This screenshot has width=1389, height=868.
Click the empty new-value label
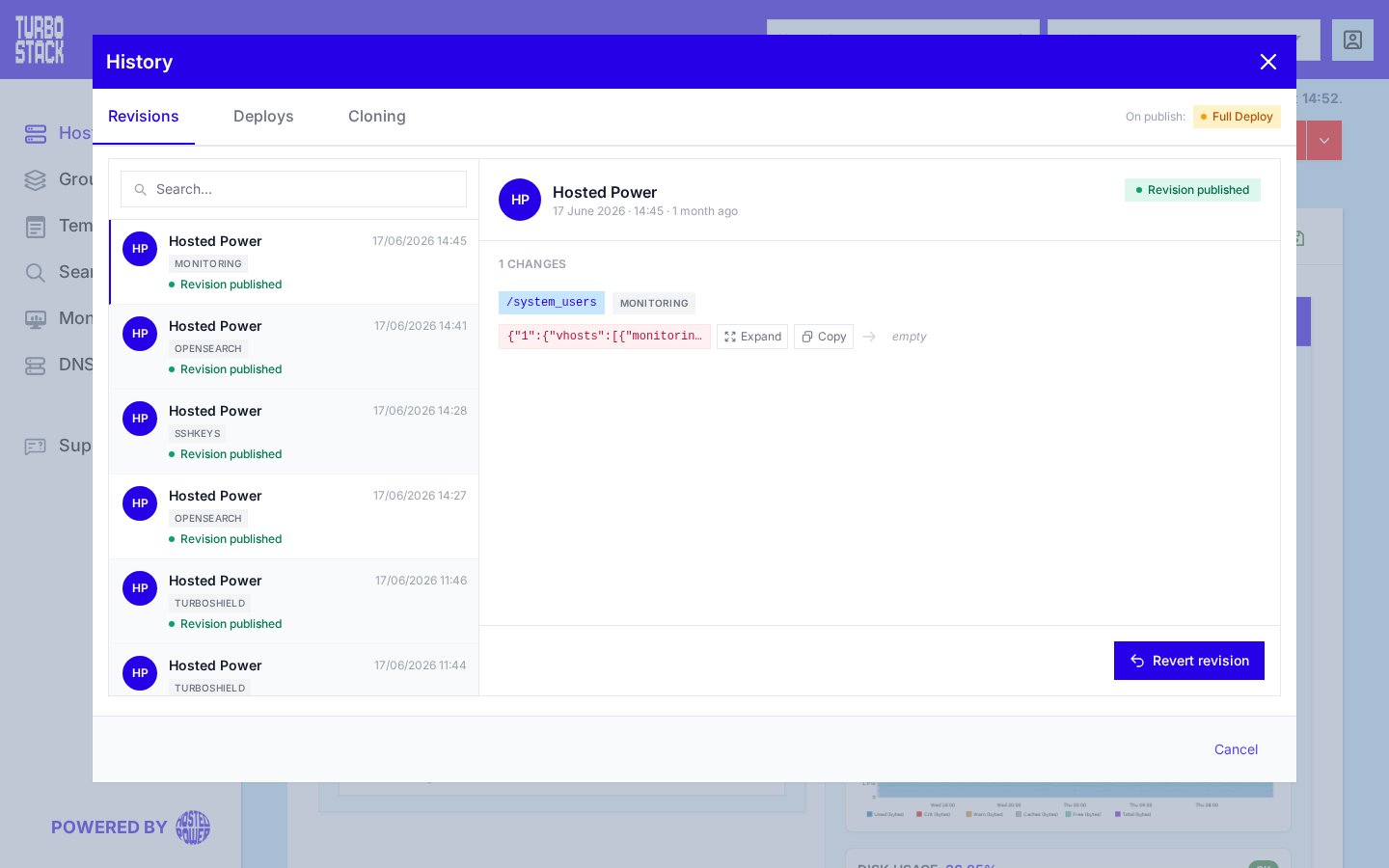909,337
